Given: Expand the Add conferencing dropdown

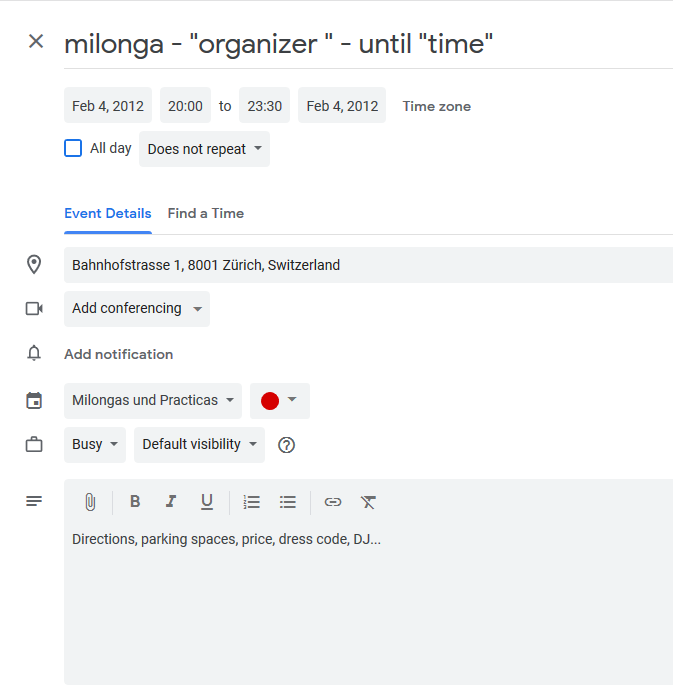Looking at the screenshot, I should pyautogui.click(x=137, y=309).
